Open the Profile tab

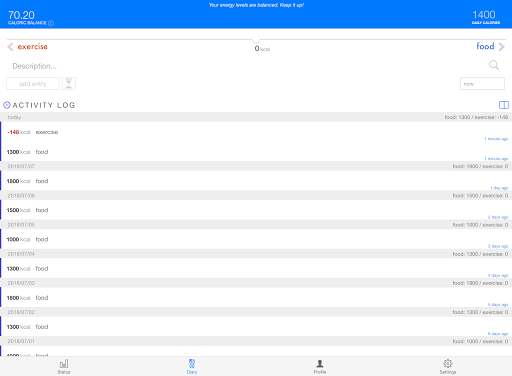coord(320,366)
